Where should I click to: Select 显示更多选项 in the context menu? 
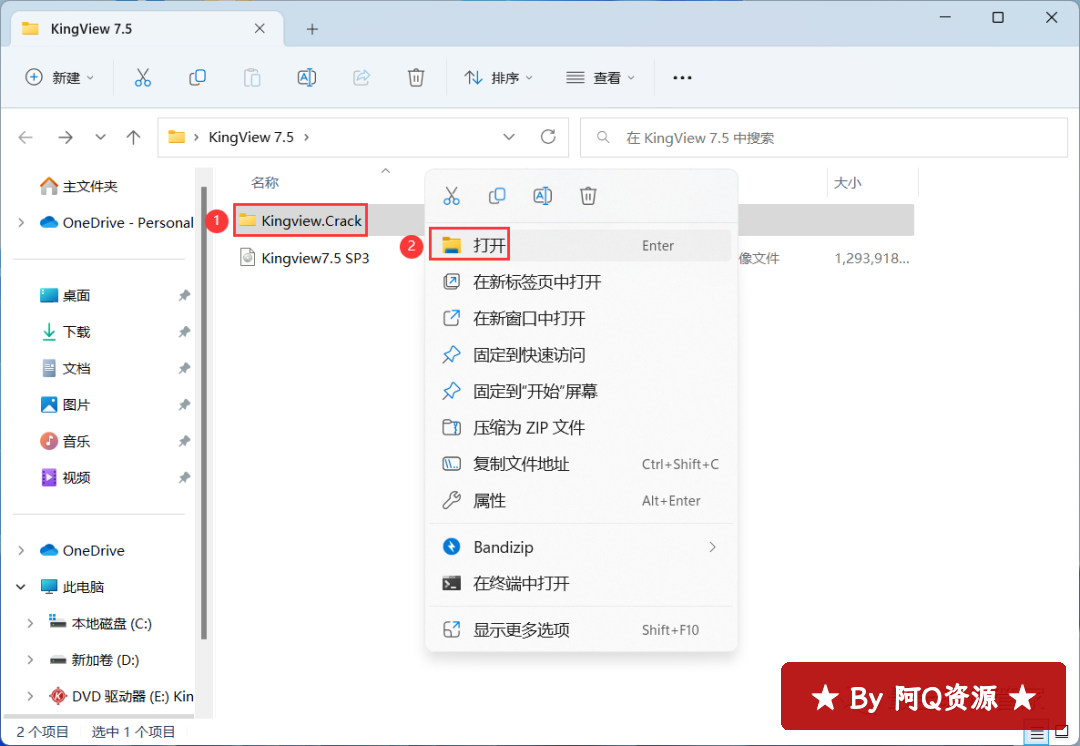pos(580,630)
